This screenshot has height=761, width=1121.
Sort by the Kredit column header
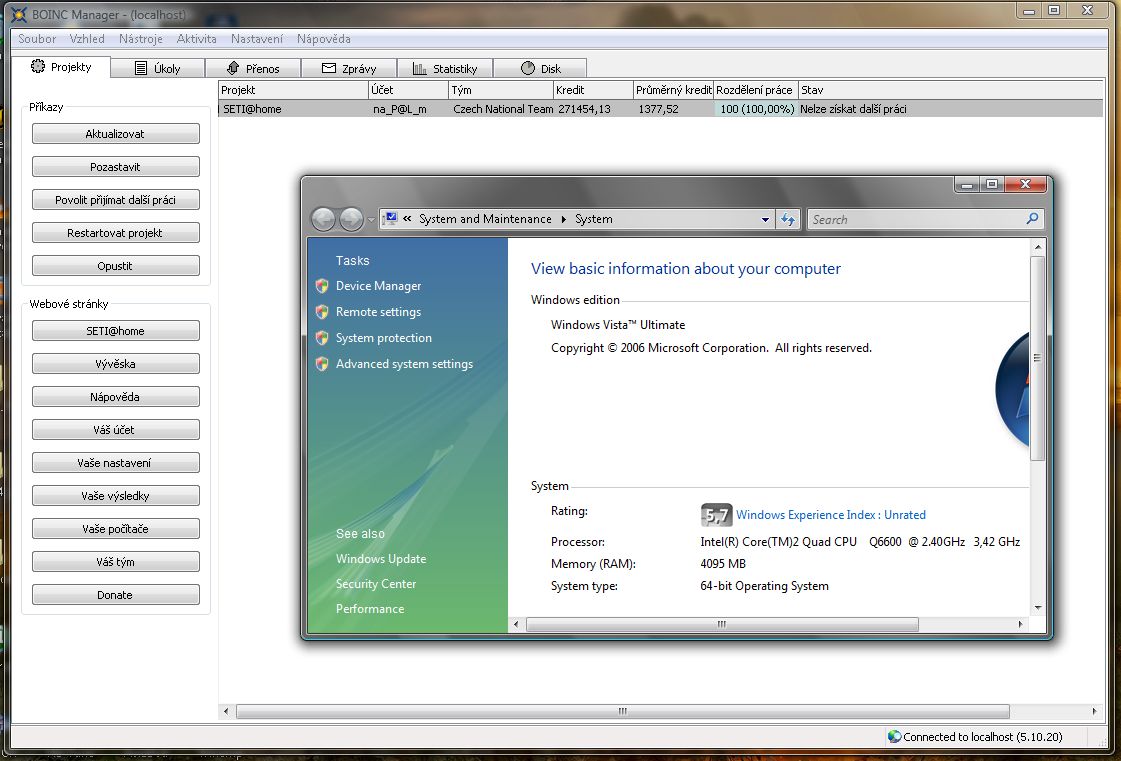[593, 90]
